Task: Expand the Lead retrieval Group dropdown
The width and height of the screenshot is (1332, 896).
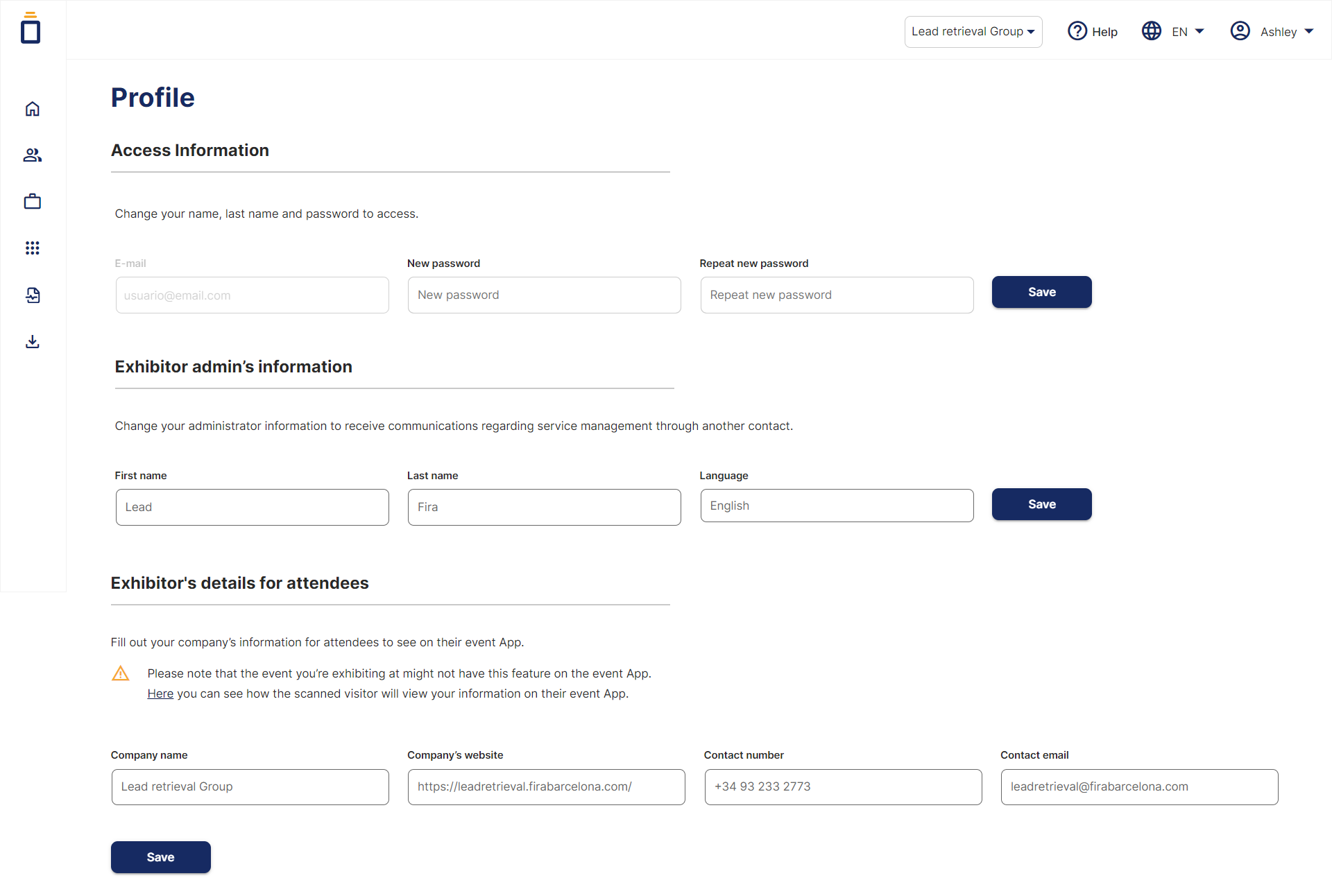Action: coord(973,32)
